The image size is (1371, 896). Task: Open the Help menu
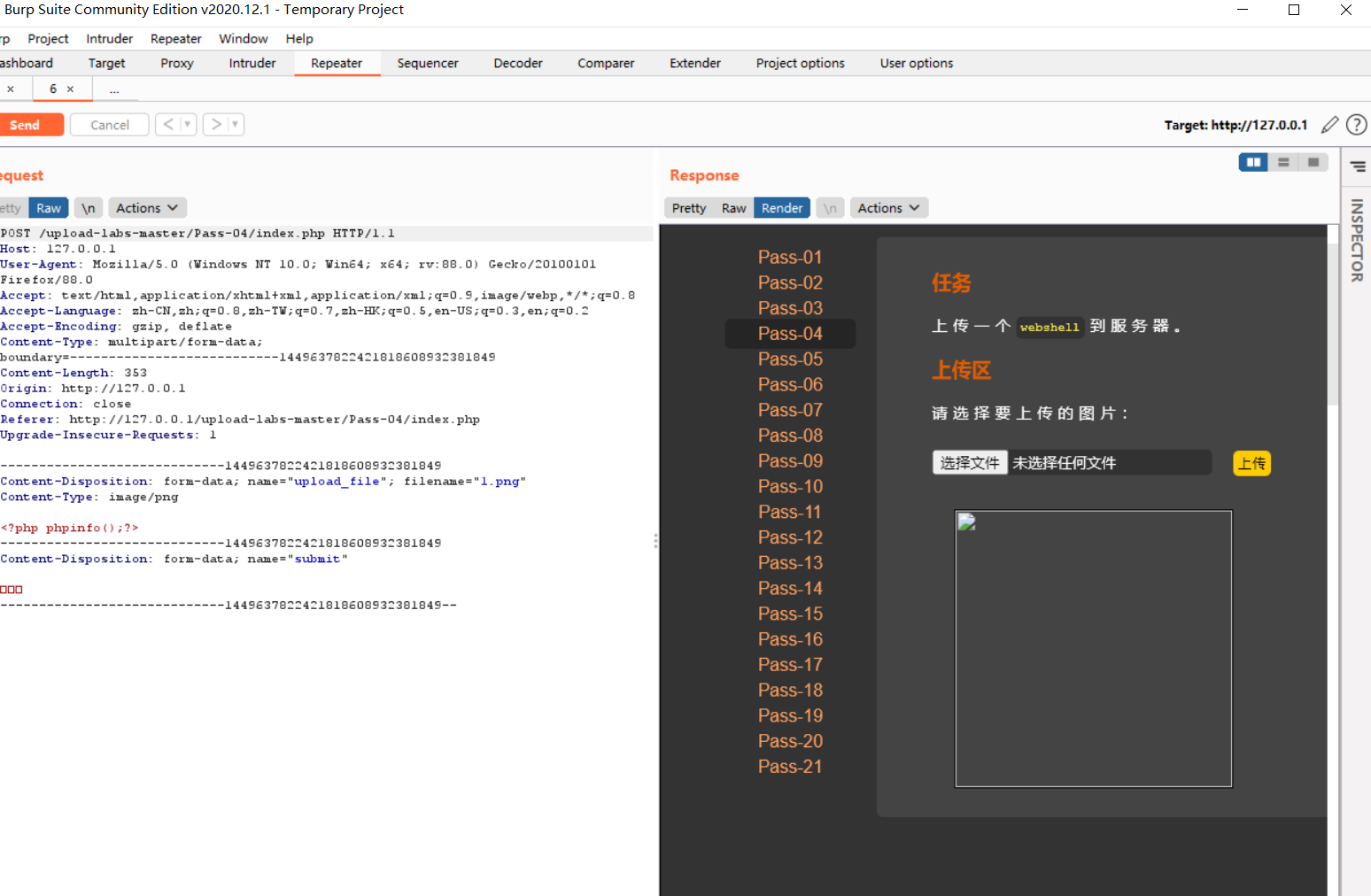click(299, 39)
